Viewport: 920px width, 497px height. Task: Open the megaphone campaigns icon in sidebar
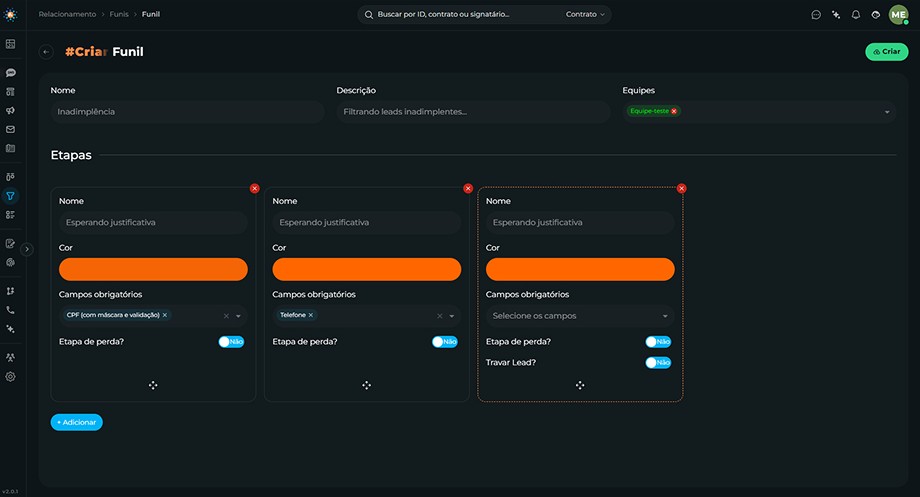(11, 110)
